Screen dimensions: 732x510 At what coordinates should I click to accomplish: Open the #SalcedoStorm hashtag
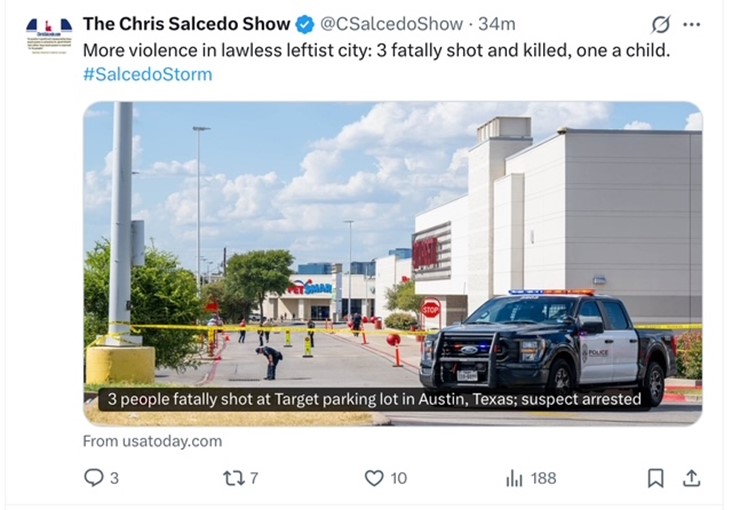[148, 74]
